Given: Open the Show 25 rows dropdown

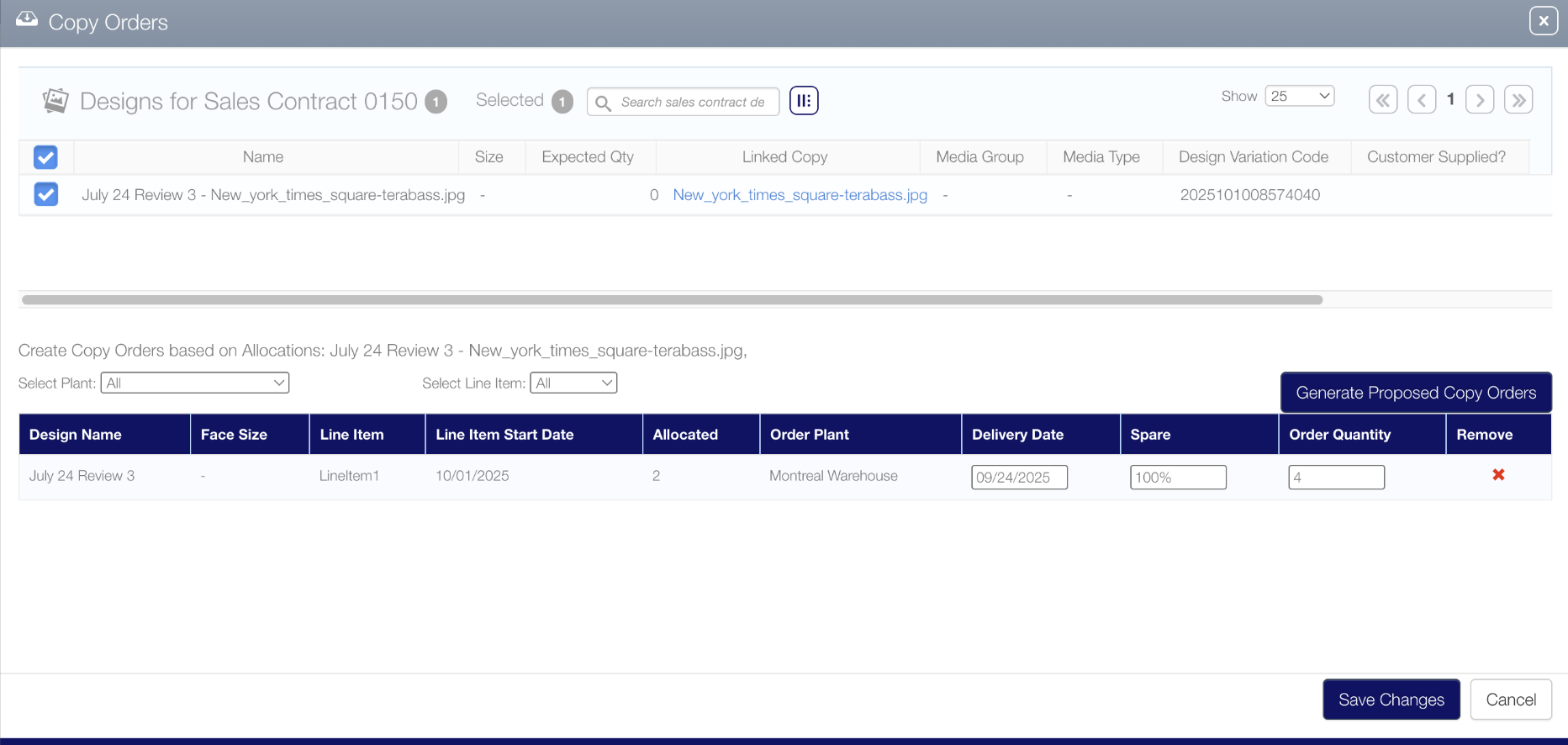Looking at the screenshot, I should pyautogui.click(x=1300, y=96).
